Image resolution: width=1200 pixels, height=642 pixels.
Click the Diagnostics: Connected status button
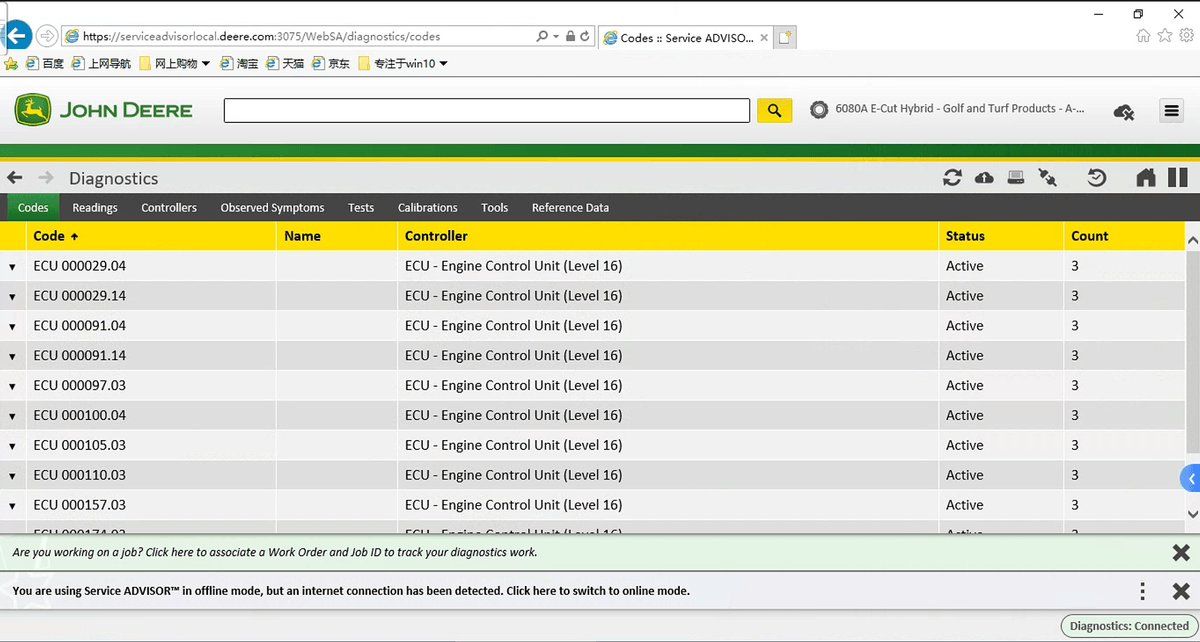[x=1128, y=626]
